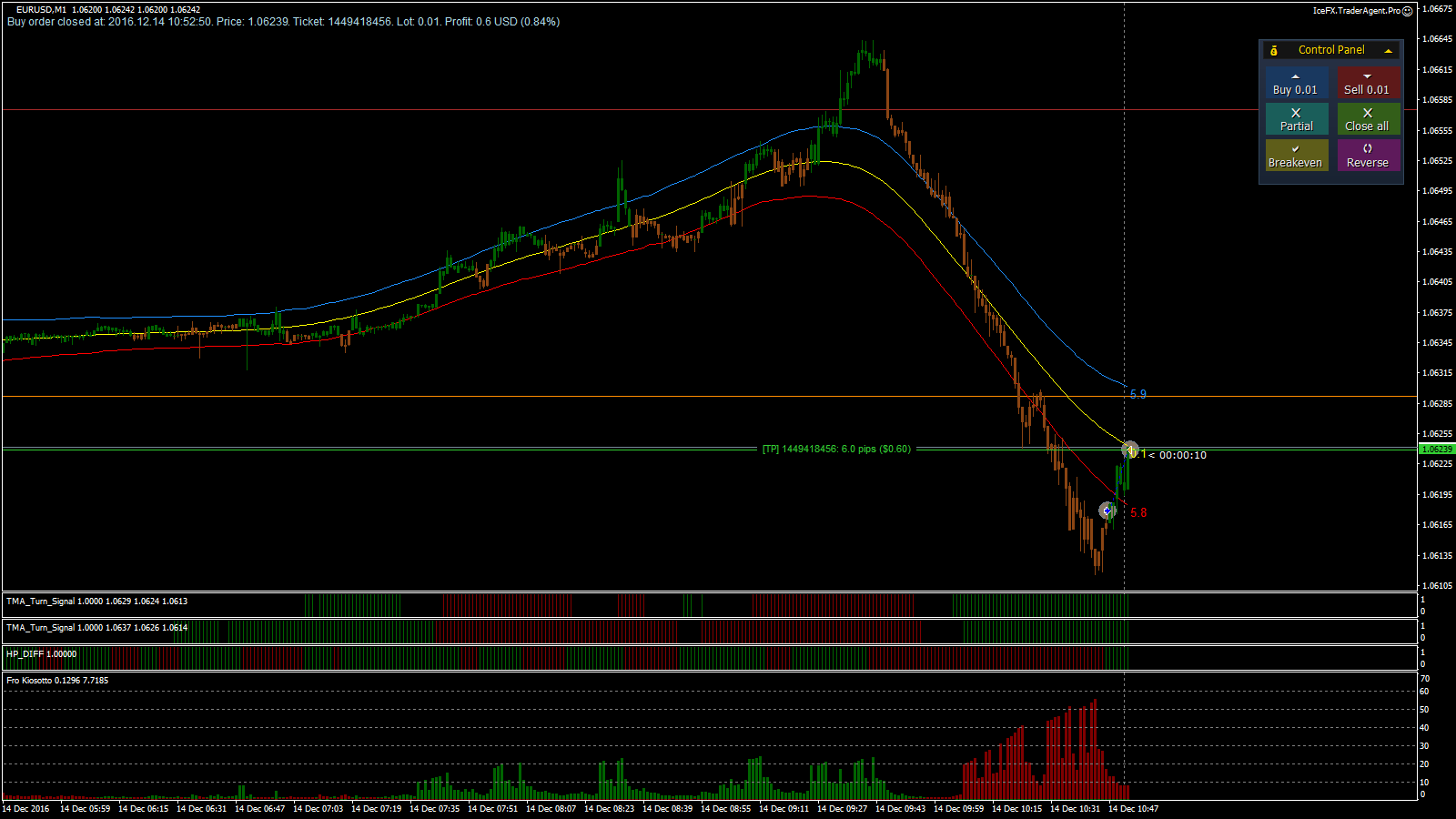Click the IceFX.TraderAgent.Pro label

point(1356,11)
